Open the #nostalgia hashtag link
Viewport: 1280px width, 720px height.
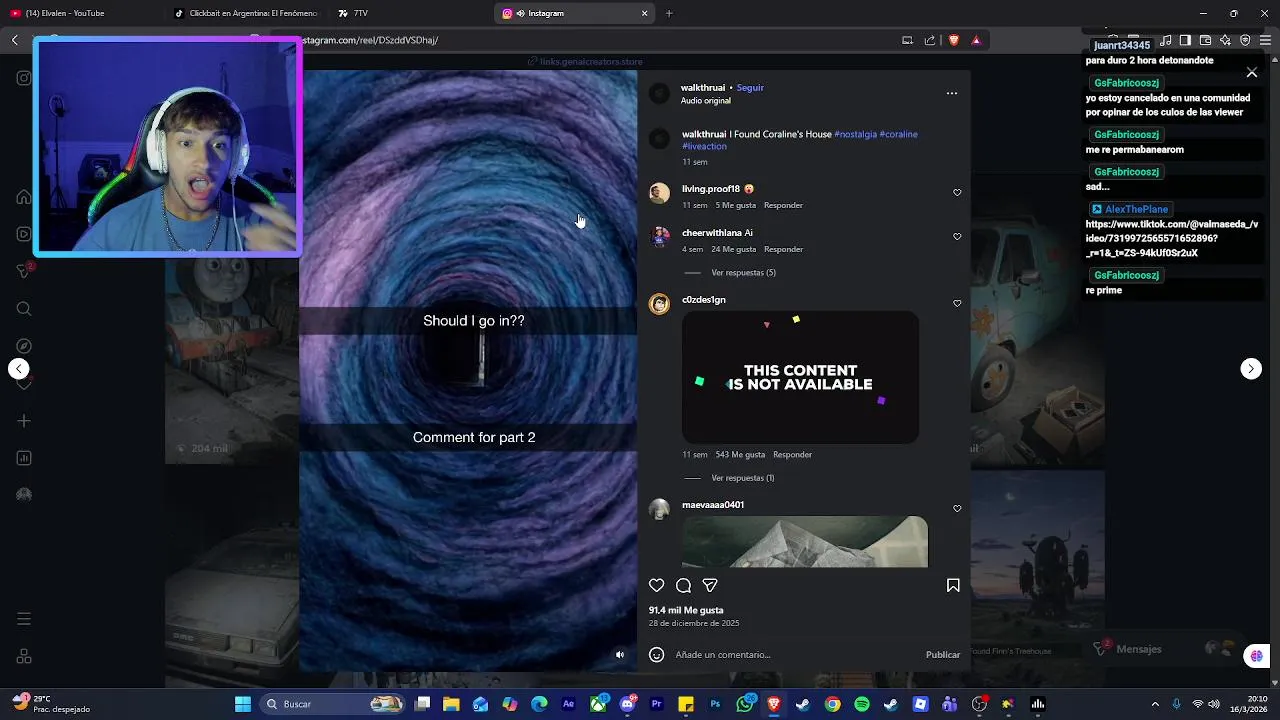coord(855,134)
